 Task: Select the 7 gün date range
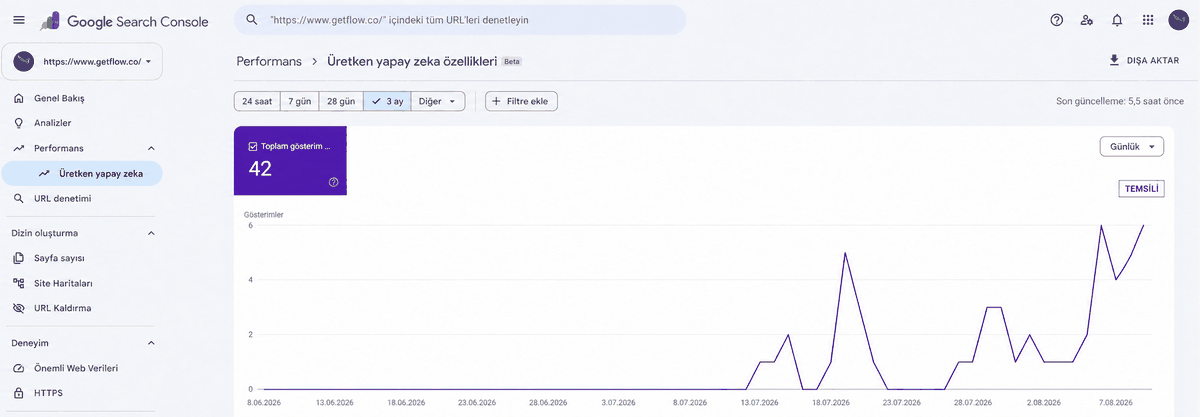pyautogui.click(x=299, y=101)
